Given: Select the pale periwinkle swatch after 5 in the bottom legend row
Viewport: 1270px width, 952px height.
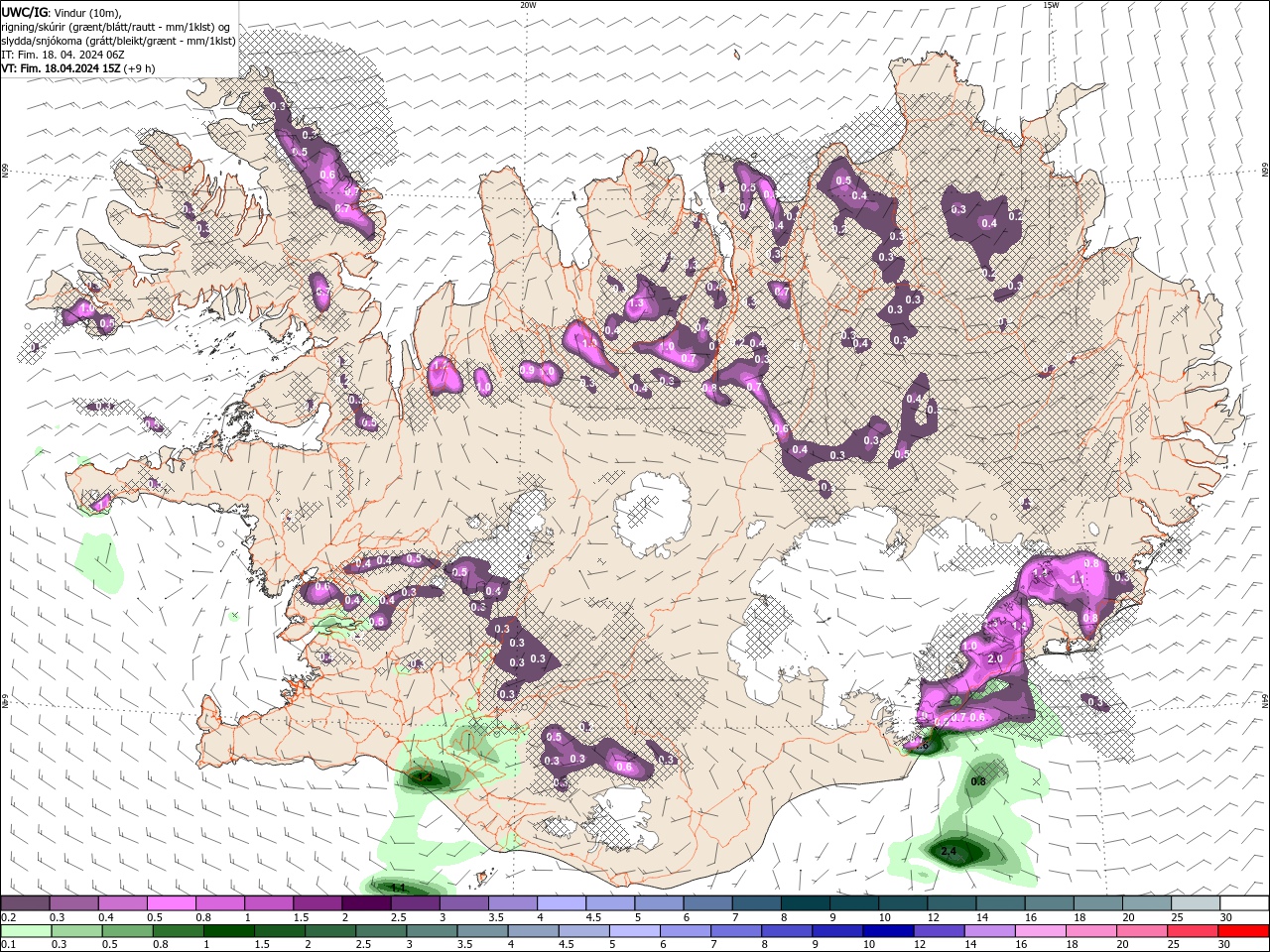Looking at the screenshot, I should pos(634,931).
